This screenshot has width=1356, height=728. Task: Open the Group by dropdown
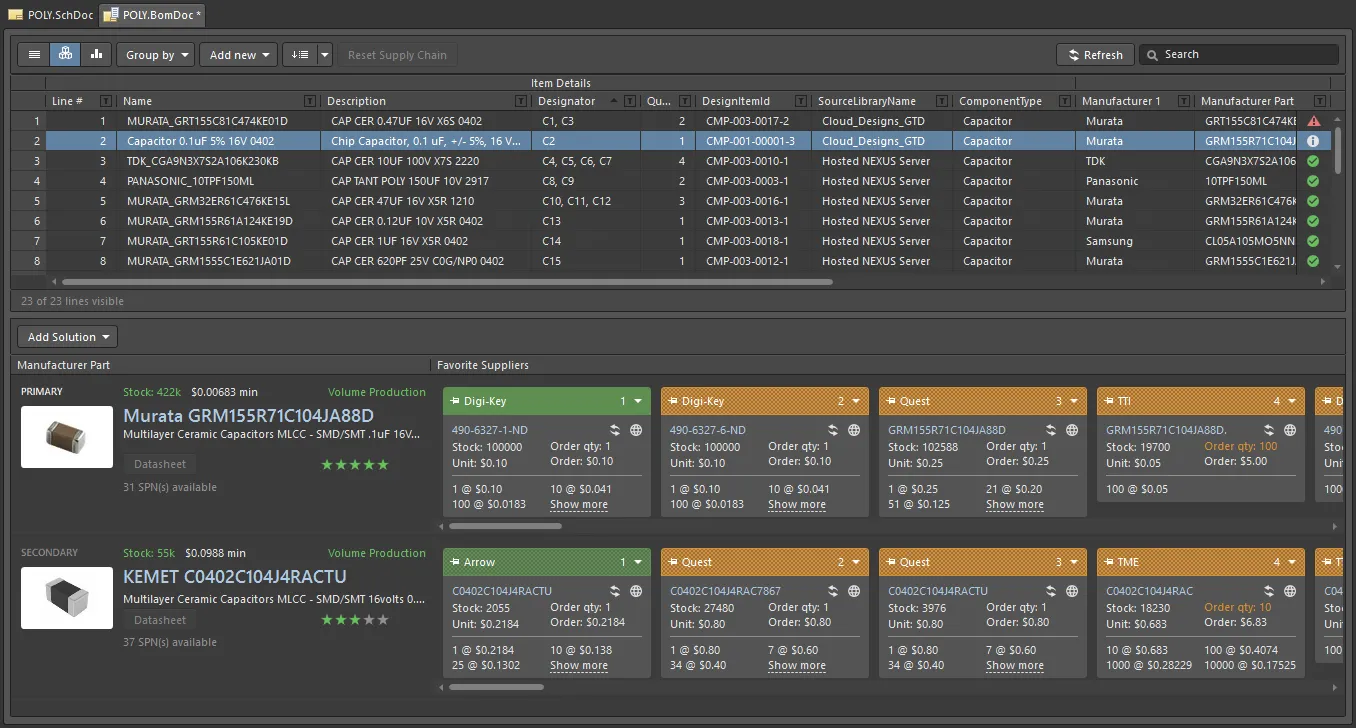(x=155, y=55)
